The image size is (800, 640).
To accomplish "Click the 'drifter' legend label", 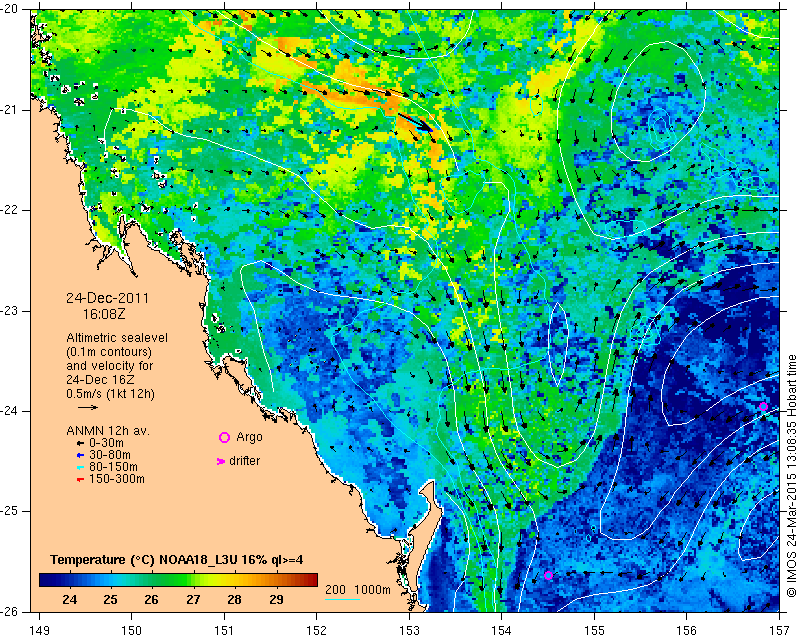I will (x=244, y=461).
